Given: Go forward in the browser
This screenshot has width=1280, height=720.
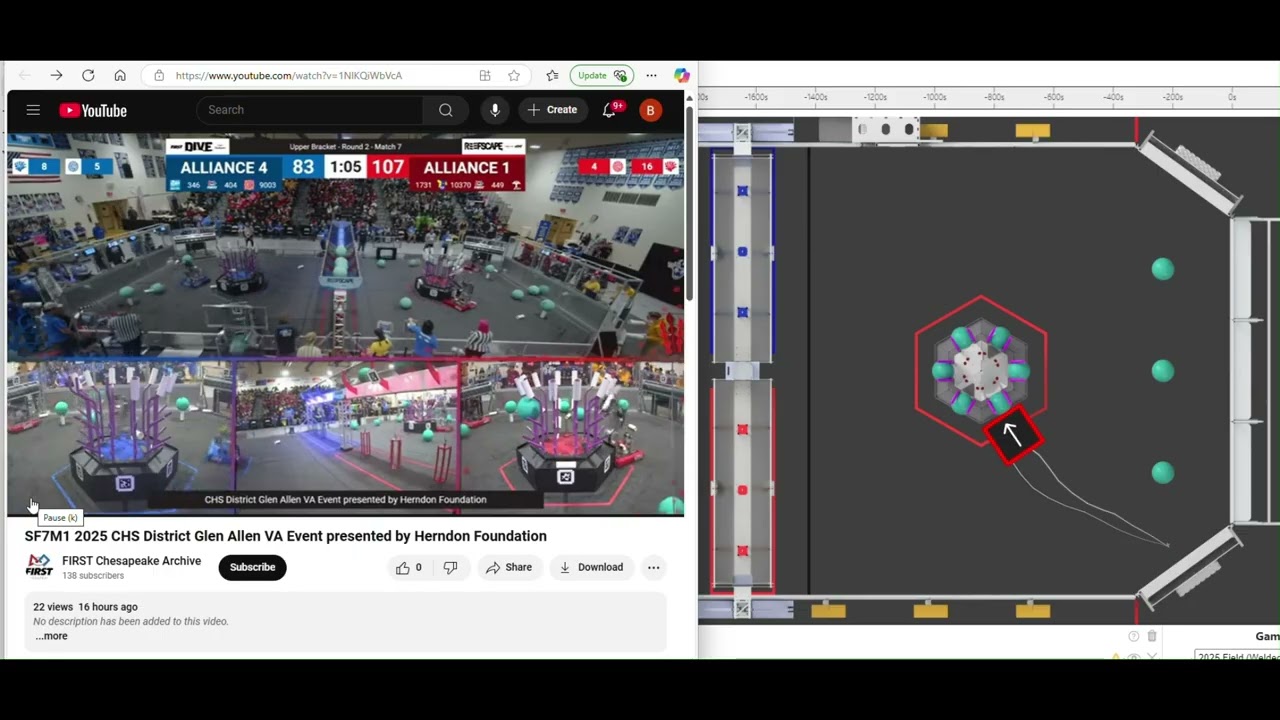Looking at the screenshot, I should tap(56, 75).
